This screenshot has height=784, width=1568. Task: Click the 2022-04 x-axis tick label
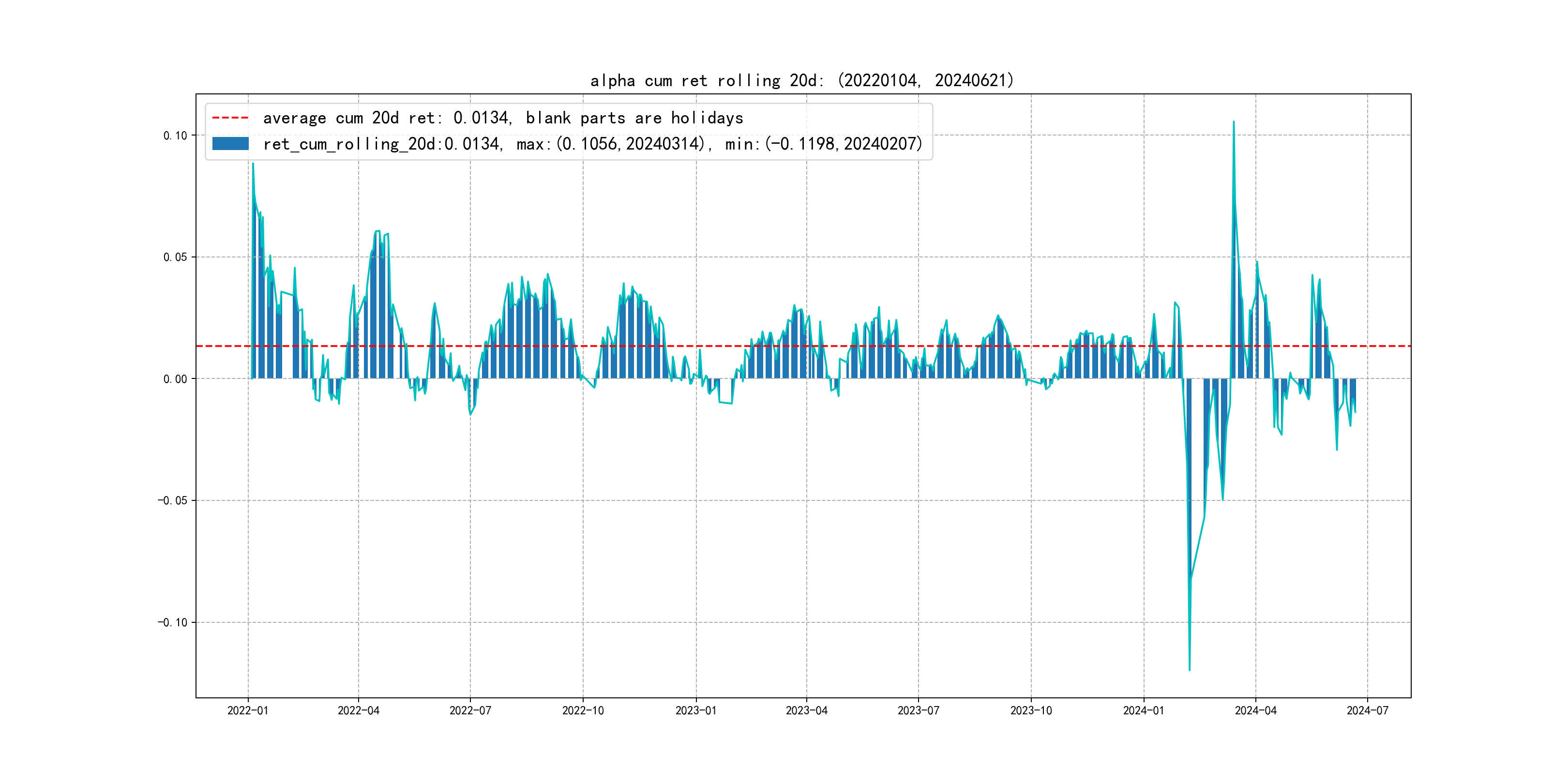coord(359,710)
